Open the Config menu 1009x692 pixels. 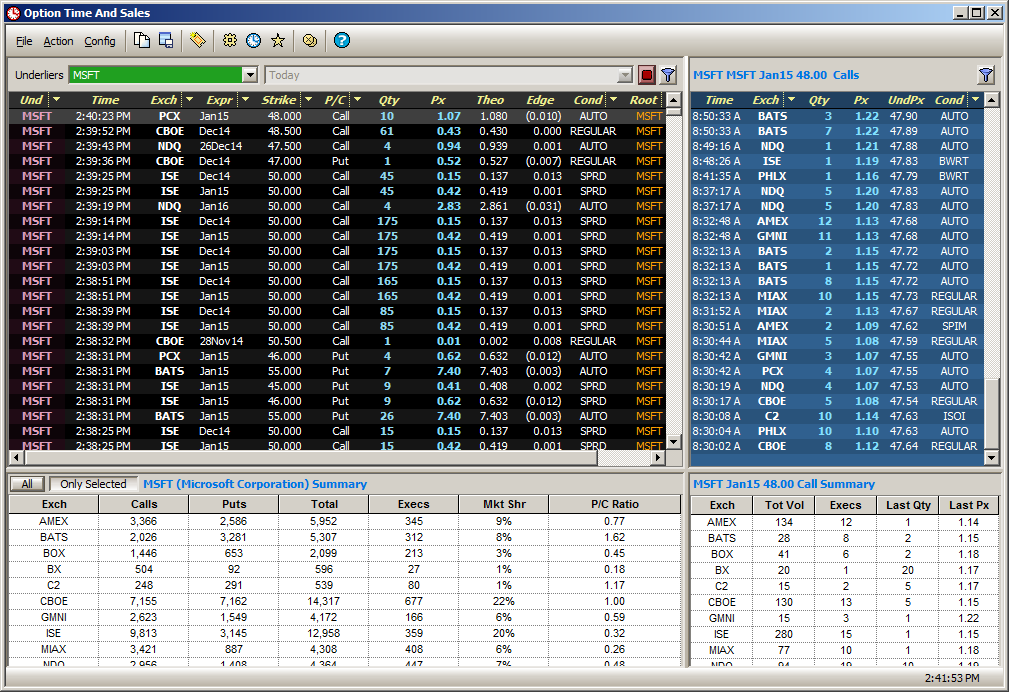click(x=100, y=41)
